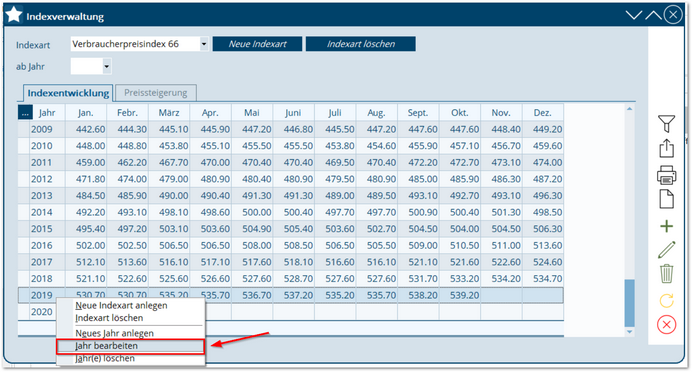The width and height of the screenshot is (692, 372).
Task: Select the 2019 year cell
Action: [41, 295]
